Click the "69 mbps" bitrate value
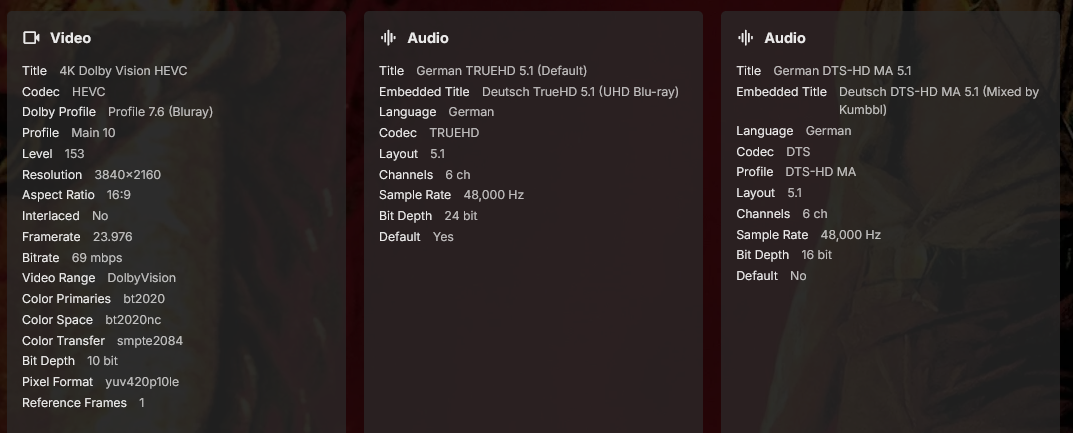Screen dimensions: 1073x433 pos(97,257)
